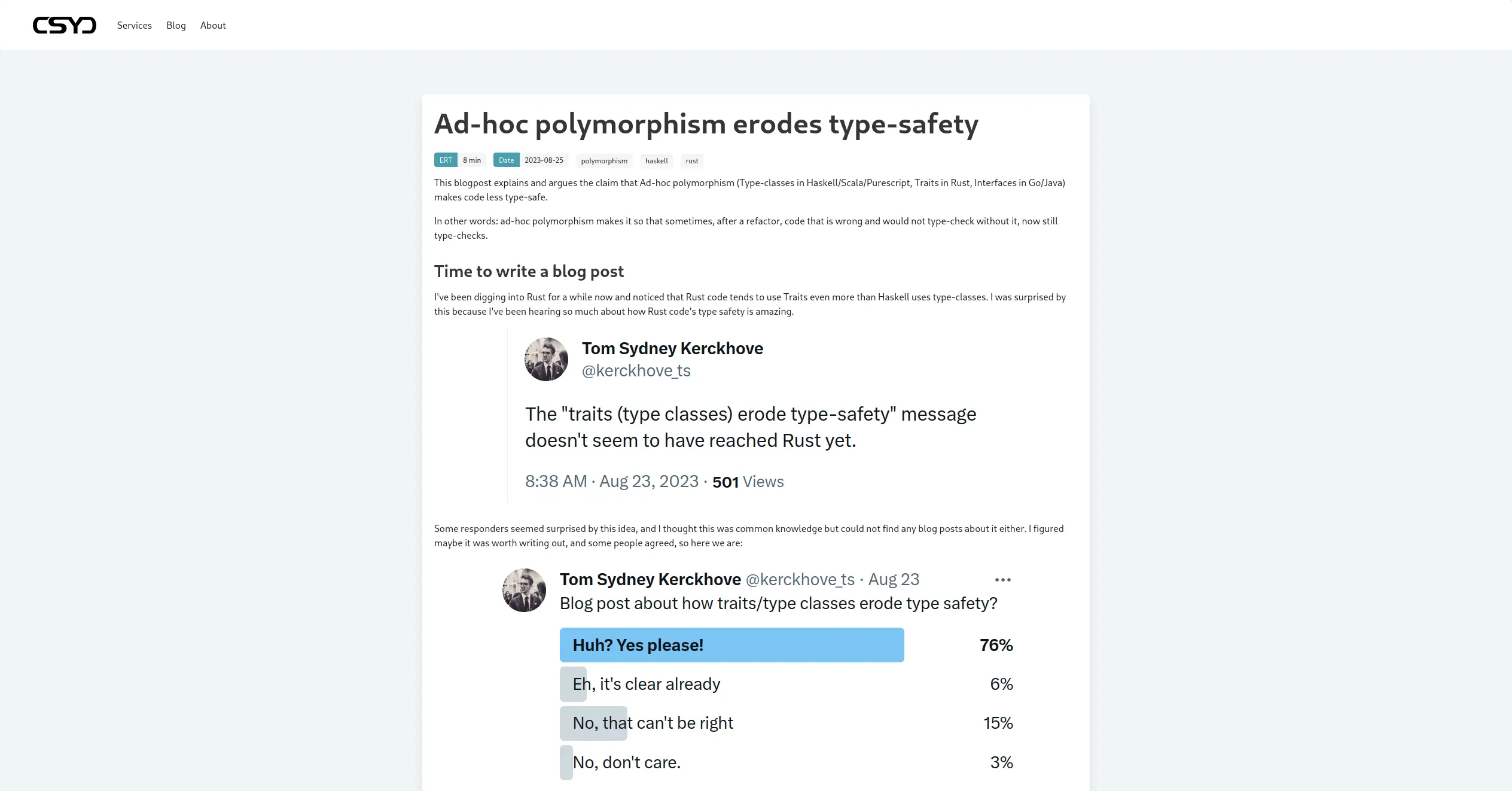
Task: Select the haskell tag
Action: click(656, 160)
